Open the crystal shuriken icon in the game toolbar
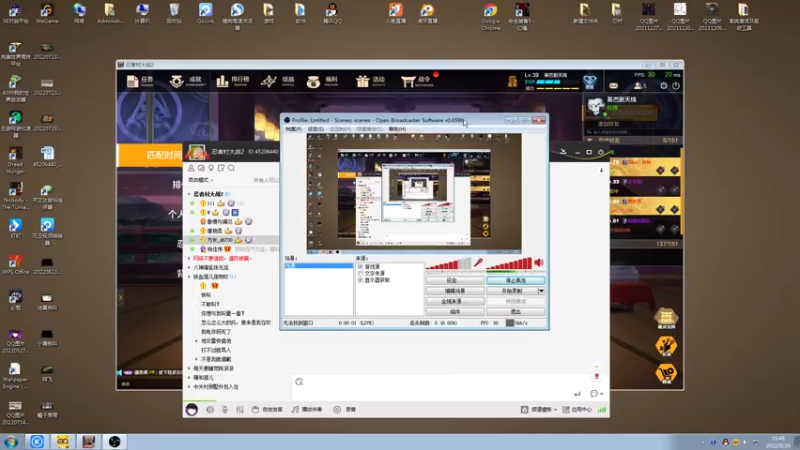 point(268,81)
